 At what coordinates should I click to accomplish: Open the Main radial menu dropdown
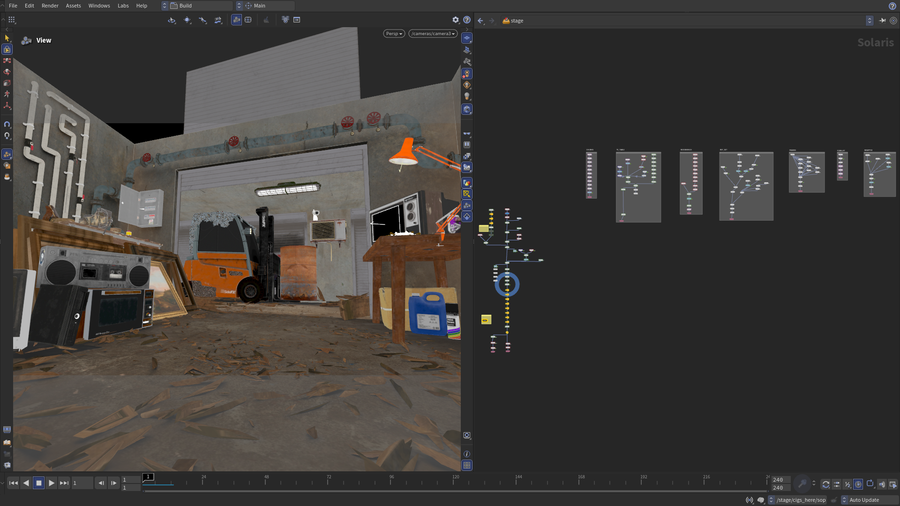pyautogui.click(x=265, y=6)
